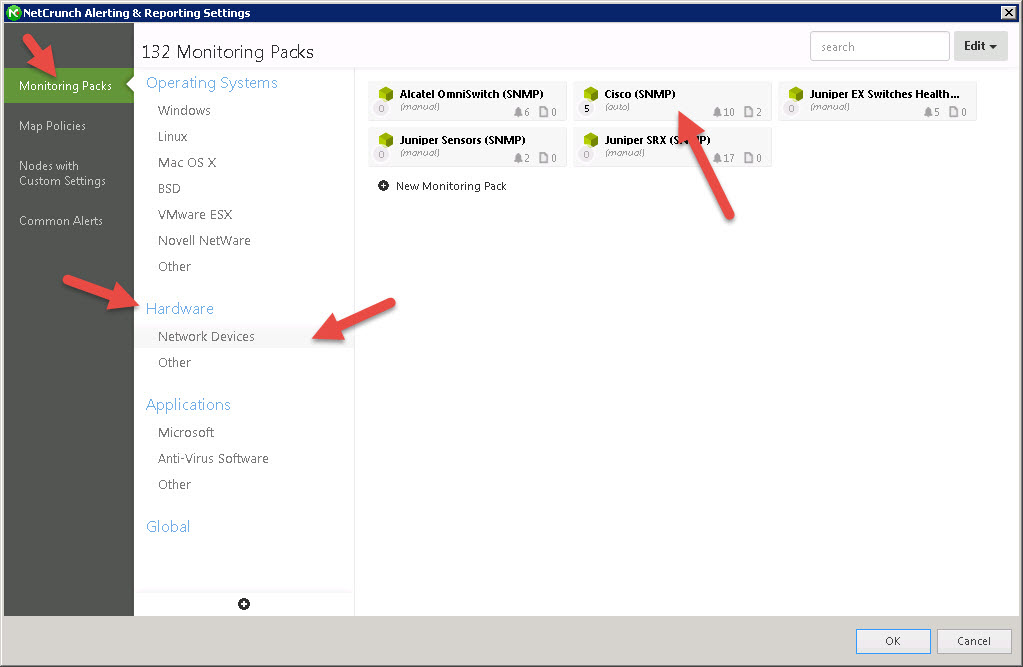Screen dimensions: 1023x667
Task: Select Linux under Operating Systems
Action: pos(172,136)
